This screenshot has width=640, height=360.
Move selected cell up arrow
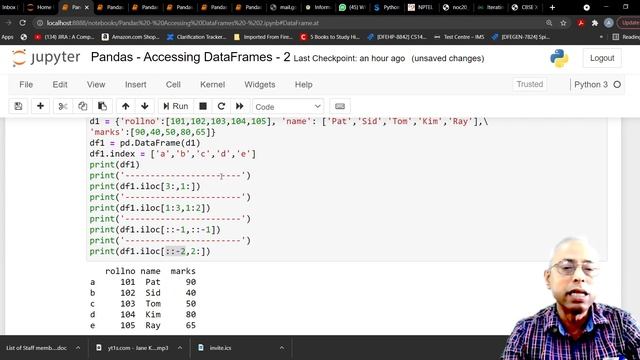125,106
